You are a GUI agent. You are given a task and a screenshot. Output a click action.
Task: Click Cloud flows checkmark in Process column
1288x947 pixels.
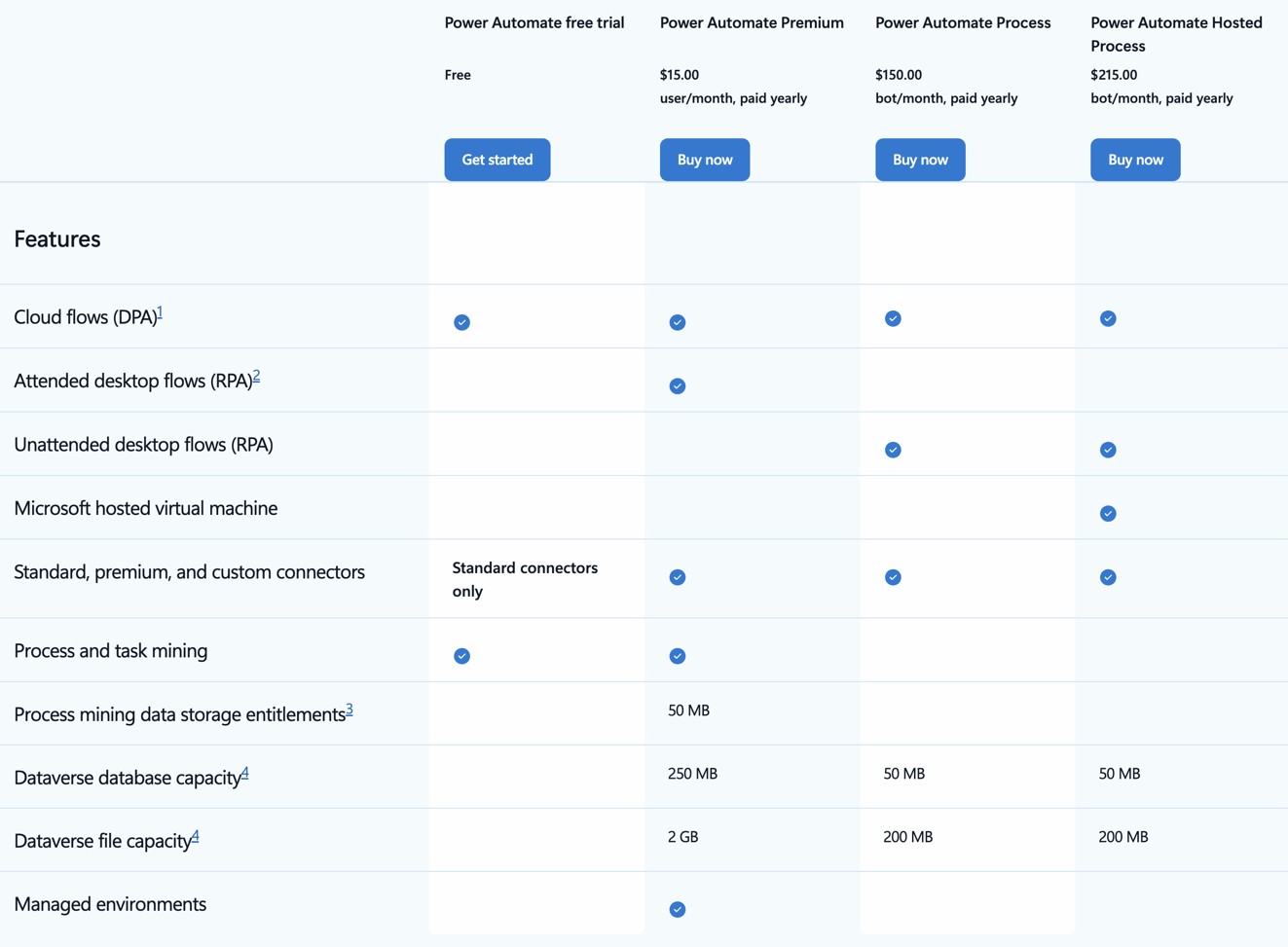[x=893, y=318]
